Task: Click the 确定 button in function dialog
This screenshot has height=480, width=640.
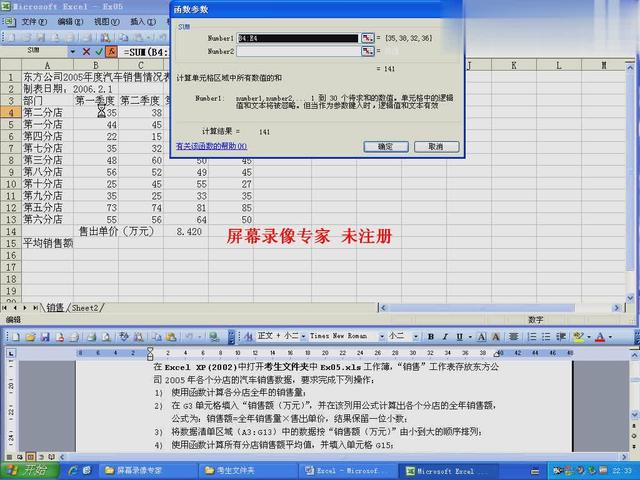Action: 386,147
